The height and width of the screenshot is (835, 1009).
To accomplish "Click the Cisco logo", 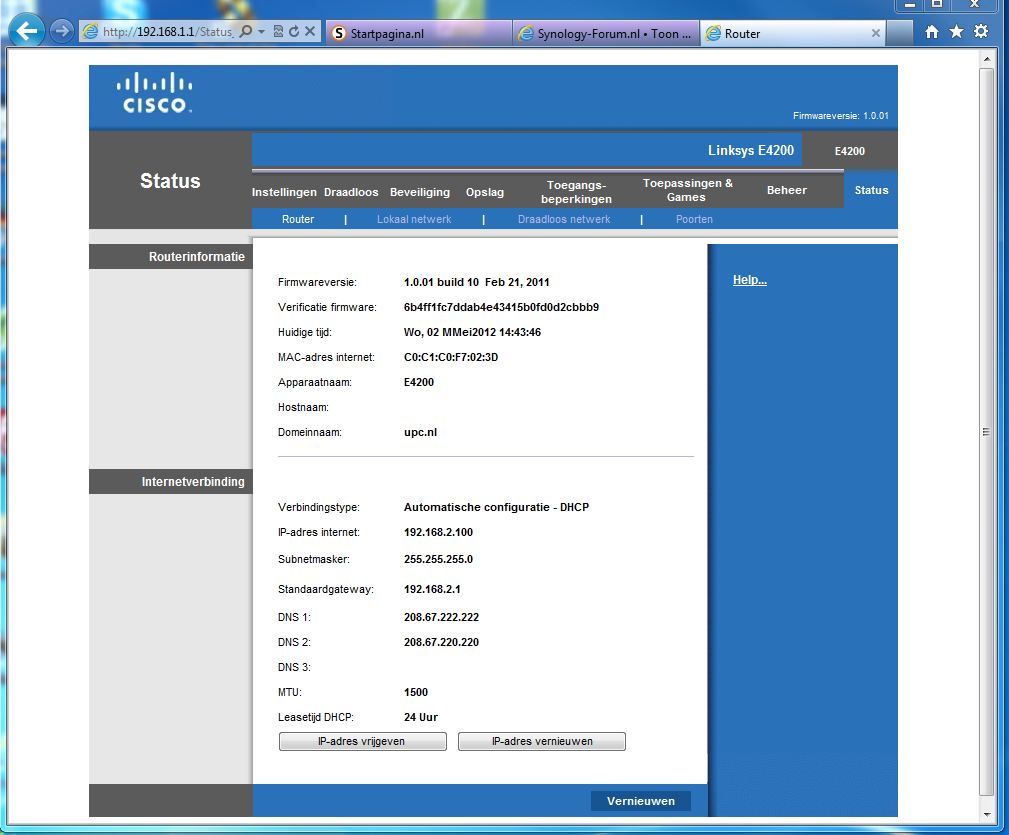I will [x=154, y=94].
